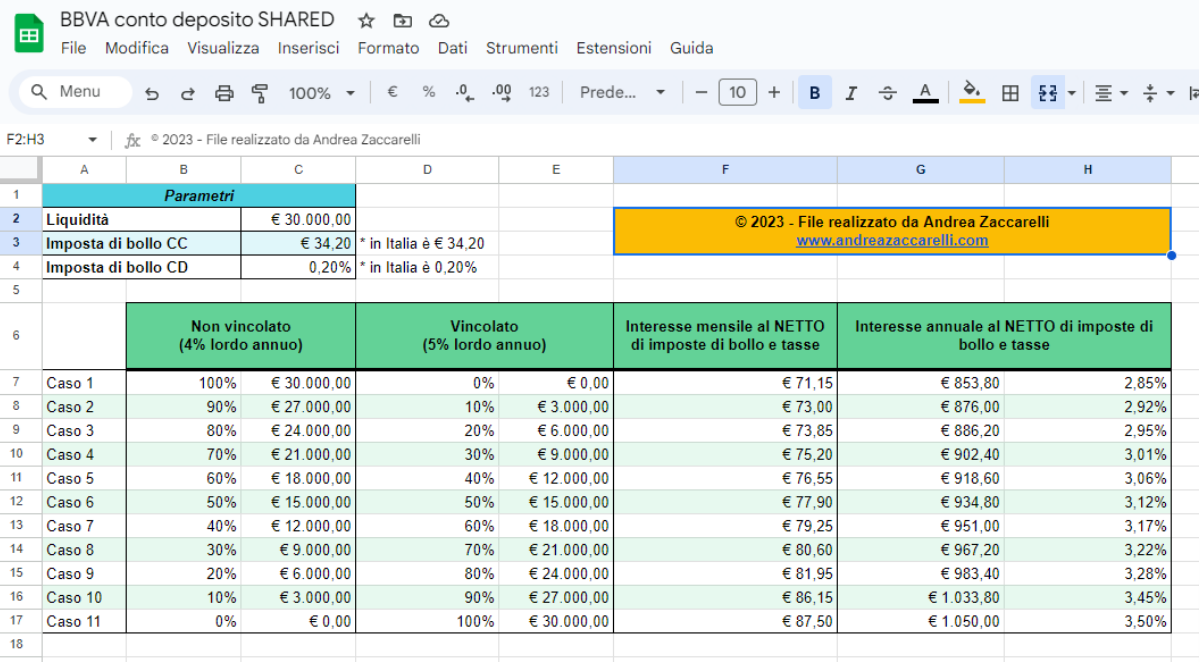Toggle strikethrough formatting
The image size is (1200, 662).
pos(887,93)
